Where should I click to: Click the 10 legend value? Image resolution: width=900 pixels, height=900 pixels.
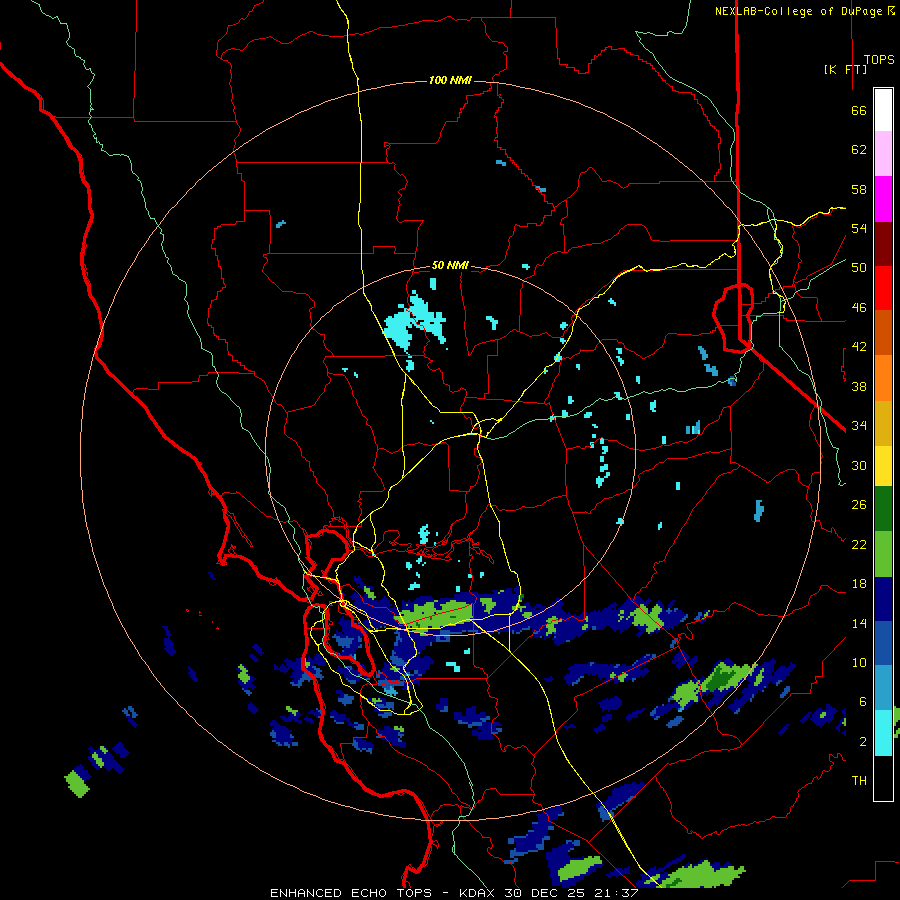859,663
